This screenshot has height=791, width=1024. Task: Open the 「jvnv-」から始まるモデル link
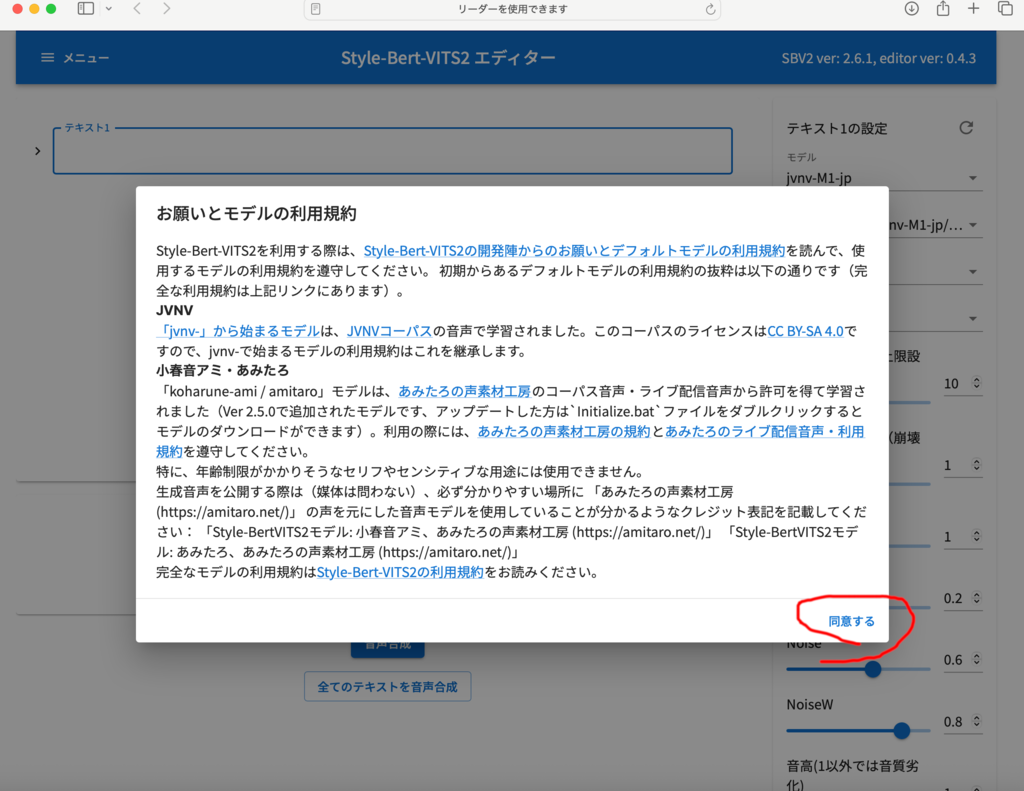(x=238, y=331)
